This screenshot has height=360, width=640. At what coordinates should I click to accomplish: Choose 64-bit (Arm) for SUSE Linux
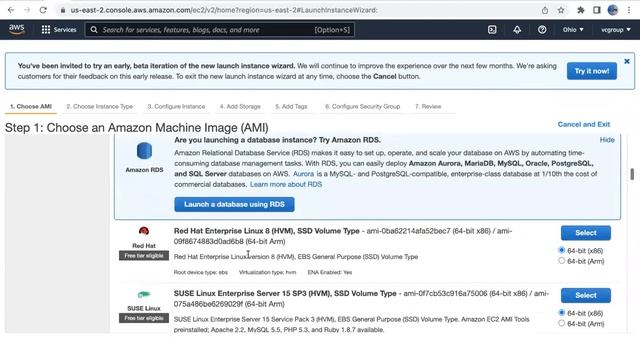click(562, 323)
